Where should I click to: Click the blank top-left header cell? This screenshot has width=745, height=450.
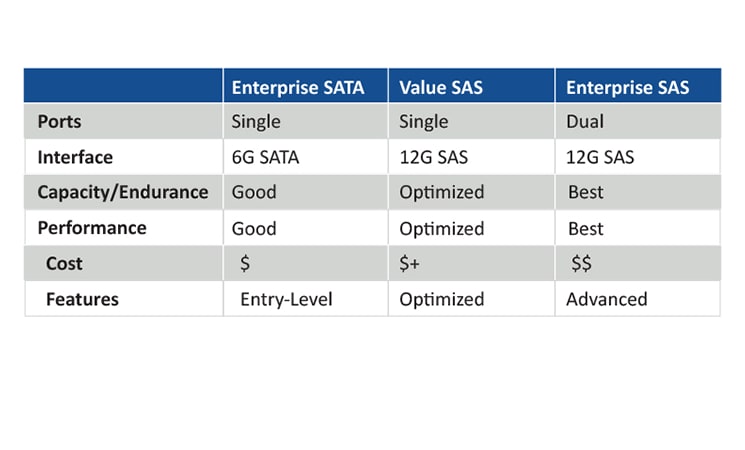tap(123, 86)
